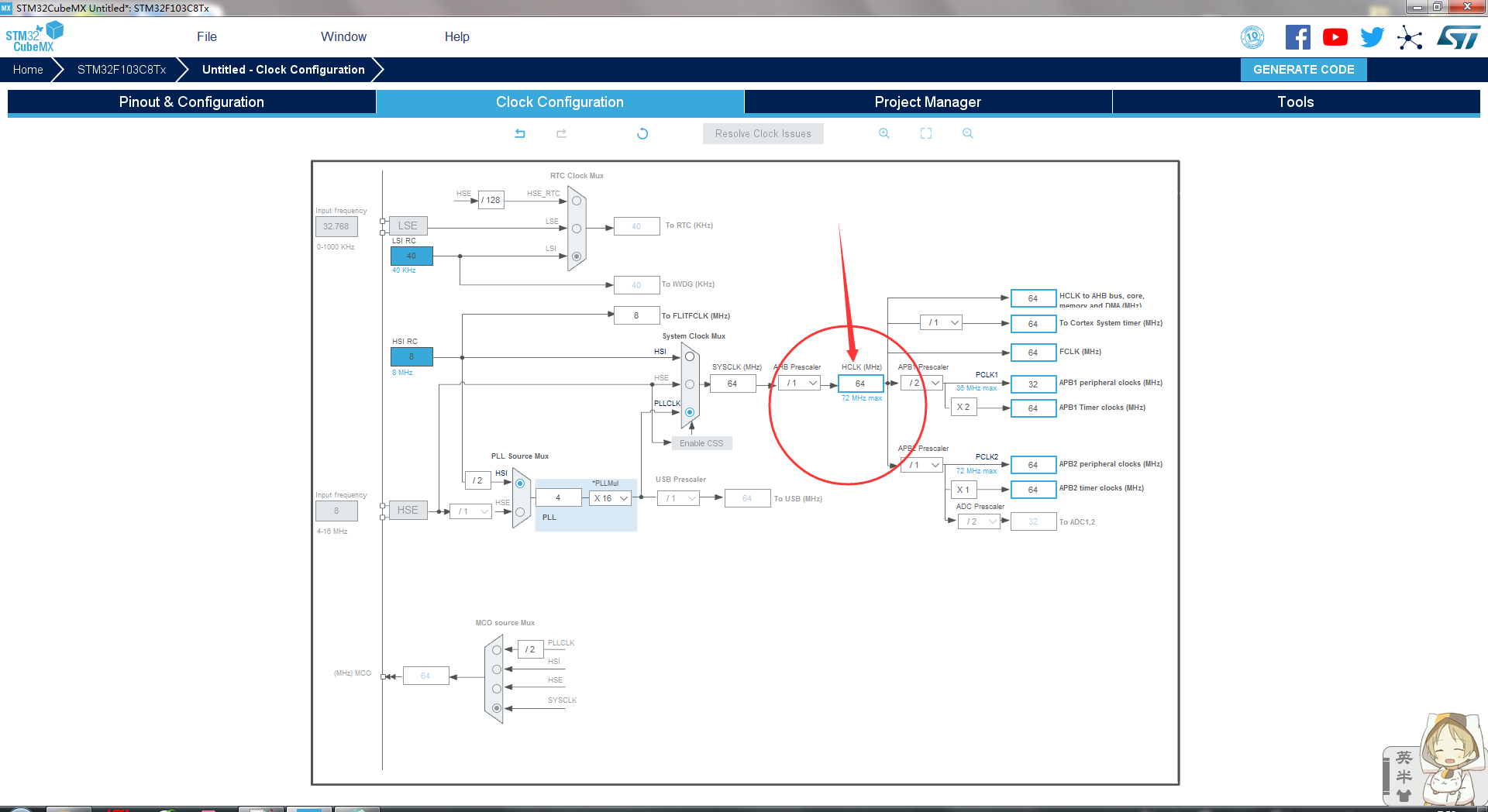
Task: Zoom in on the clock diagram
Action: pyautogui.click(x=884, y=133)
